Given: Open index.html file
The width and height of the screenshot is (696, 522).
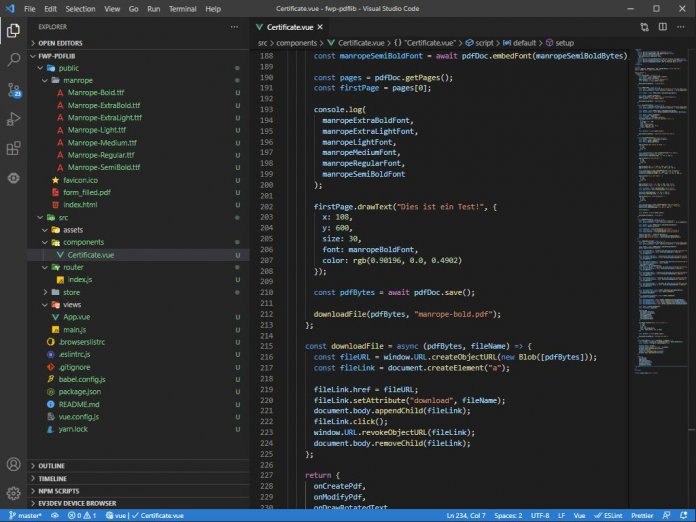Looking at the screenshot, I should tap(138, 205).
